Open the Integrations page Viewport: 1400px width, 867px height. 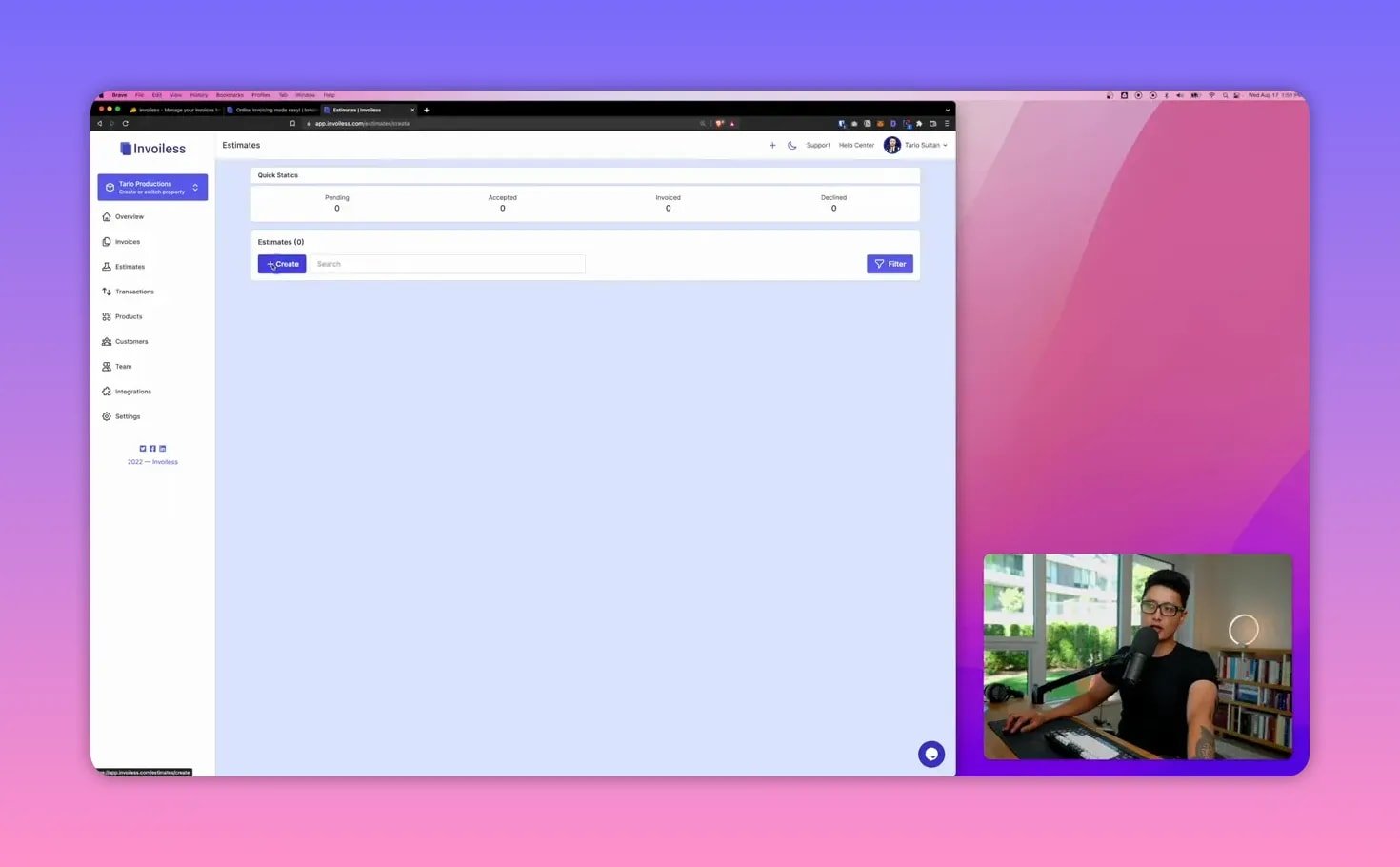(x=132, y=391)
